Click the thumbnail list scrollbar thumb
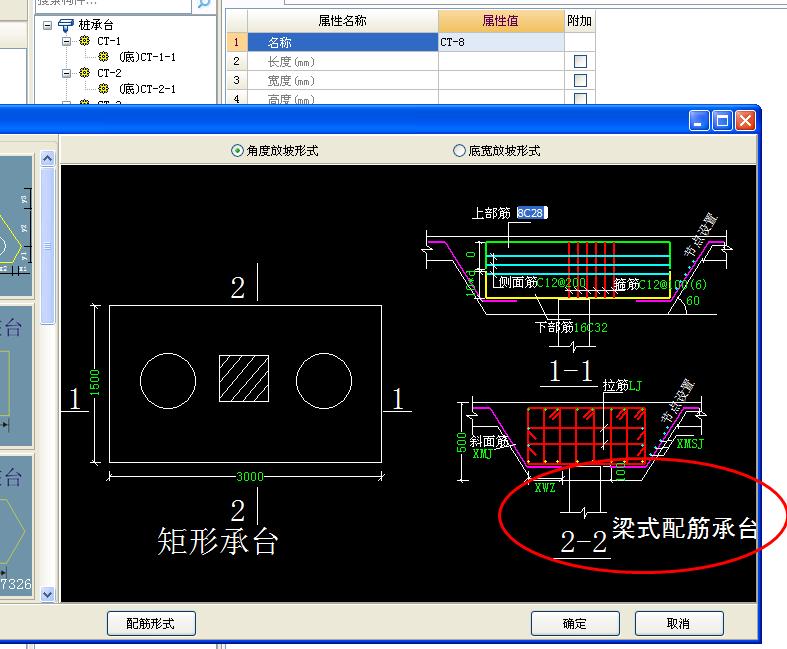Screen dimensions: 787x649 tap(47, 246)
